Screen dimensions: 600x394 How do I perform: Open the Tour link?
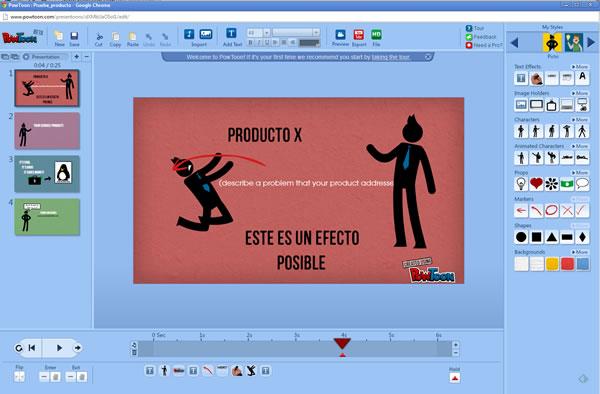(x=475, y=28)
